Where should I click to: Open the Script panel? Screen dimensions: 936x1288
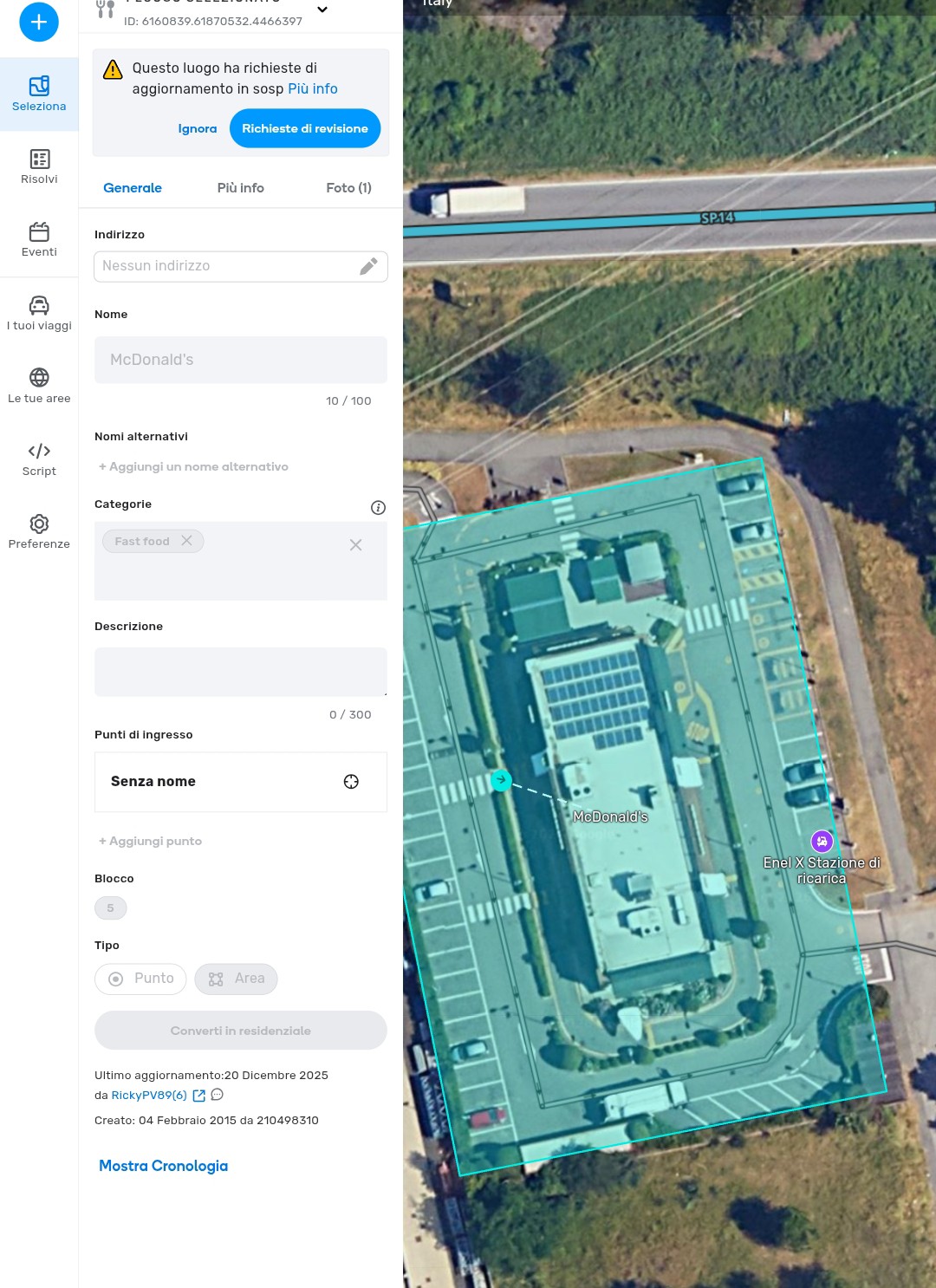[39, 459]
